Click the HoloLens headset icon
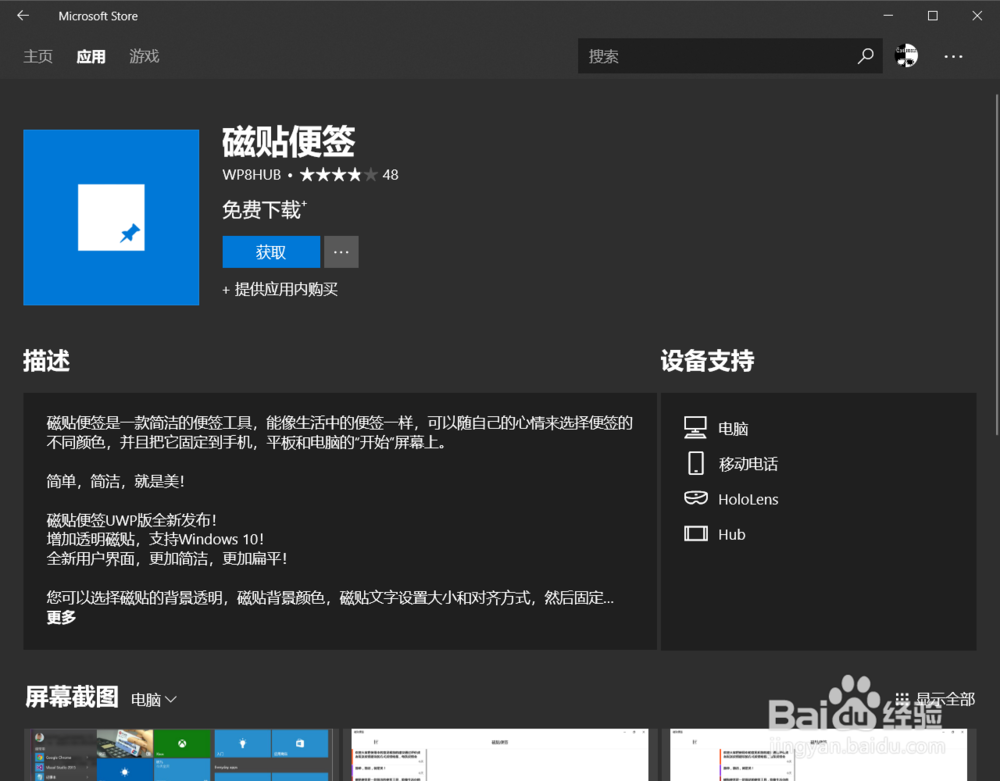Screen dimensions: 1000x781 (x=696, y=499)
